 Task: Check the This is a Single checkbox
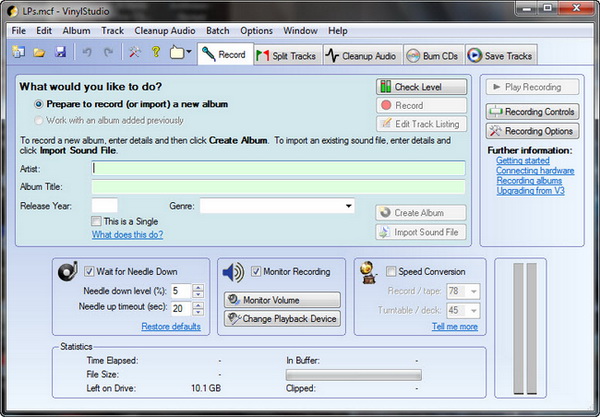click(96, 221)
